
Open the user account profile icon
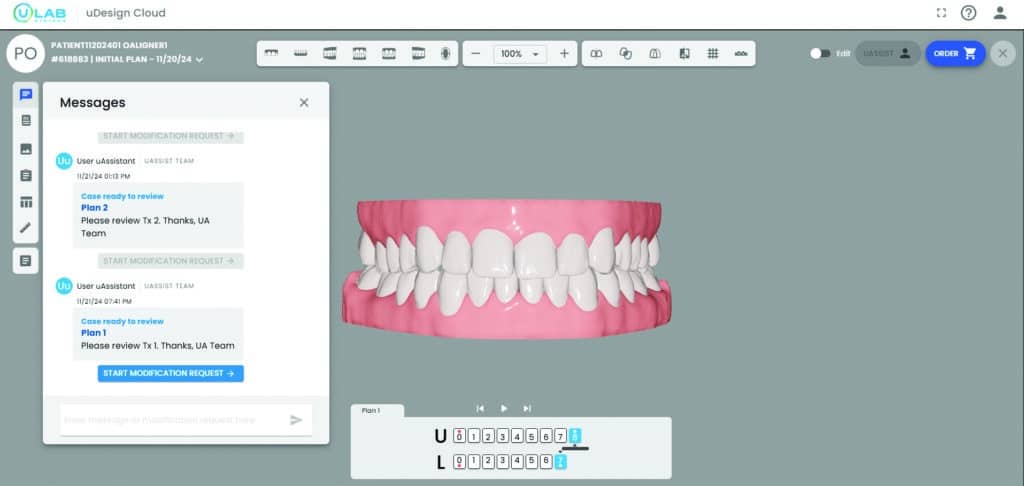999,13
